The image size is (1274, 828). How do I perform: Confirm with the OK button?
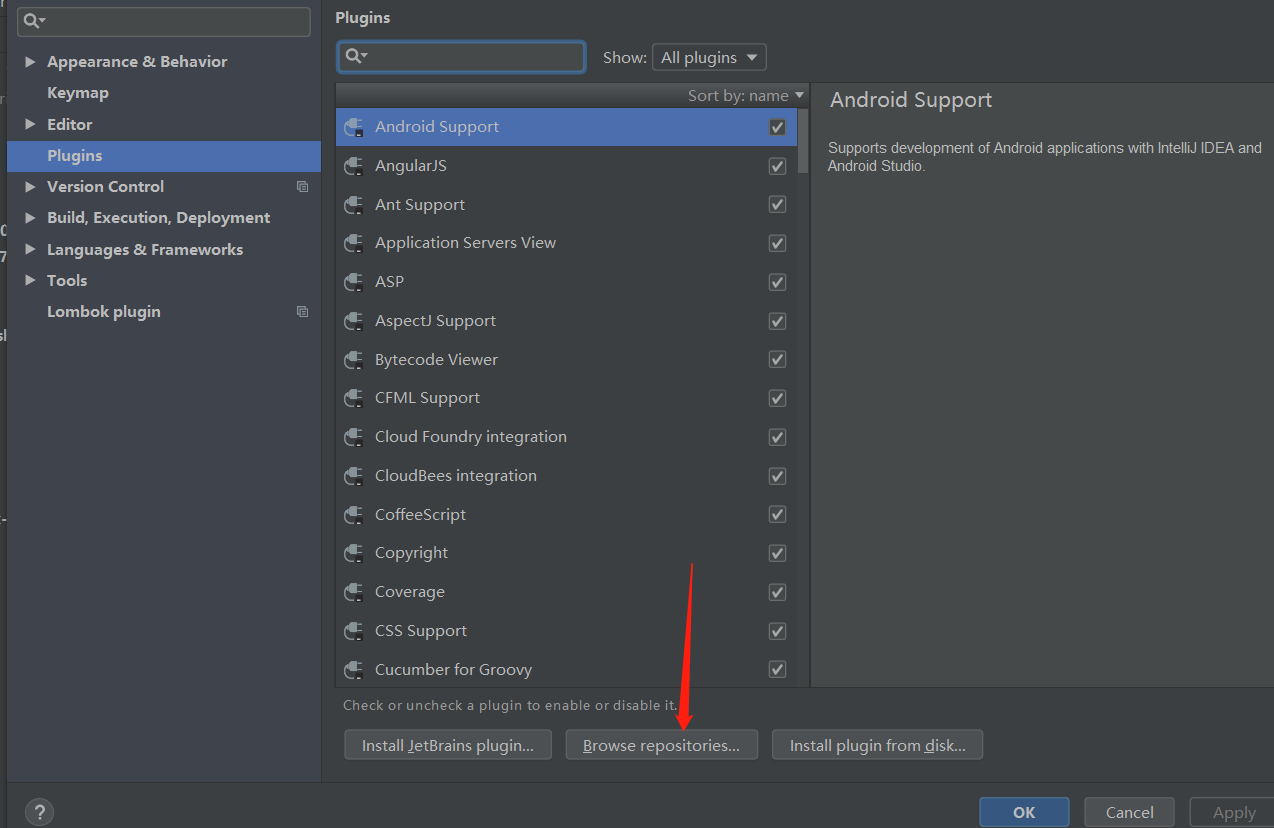pyautogui.click(x=1024, y=812)
